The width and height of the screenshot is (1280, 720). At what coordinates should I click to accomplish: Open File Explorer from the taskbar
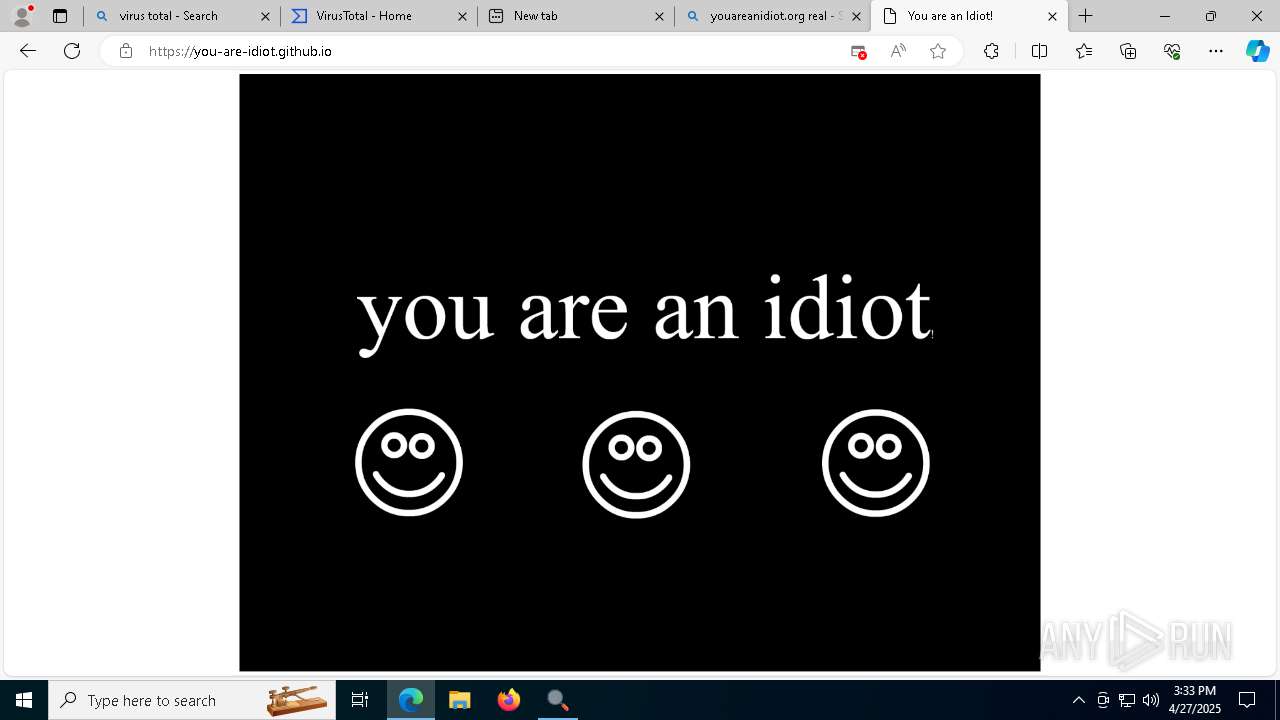460,700
